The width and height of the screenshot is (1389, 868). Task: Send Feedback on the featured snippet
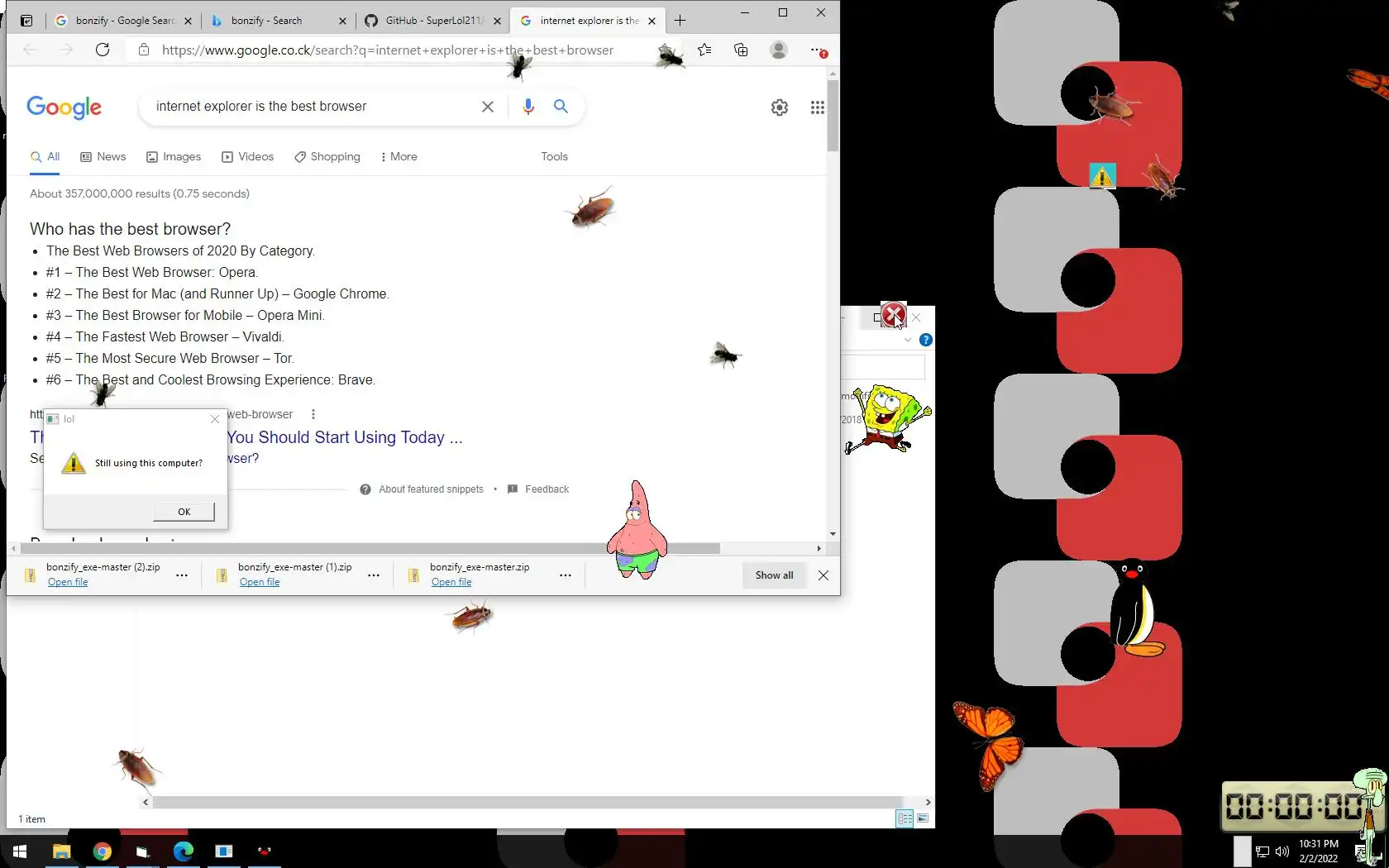click(x=538, y=489)
